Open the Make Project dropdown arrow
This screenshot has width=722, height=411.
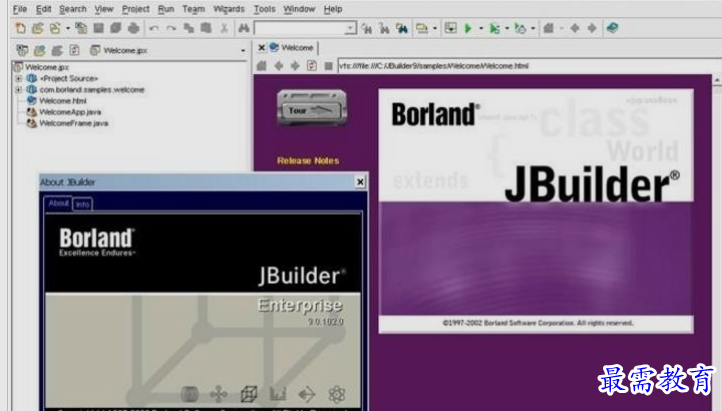click(435, 29)
